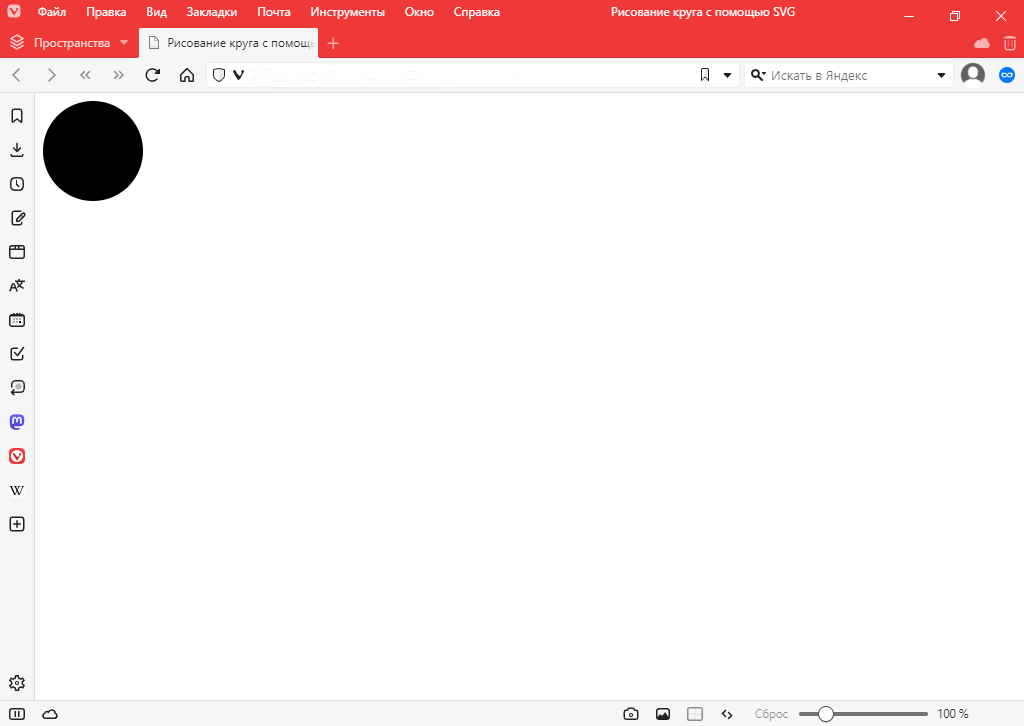Open the search engine dropdown arrow
This screenshot has width=1024, height=726.
[941, 75]
